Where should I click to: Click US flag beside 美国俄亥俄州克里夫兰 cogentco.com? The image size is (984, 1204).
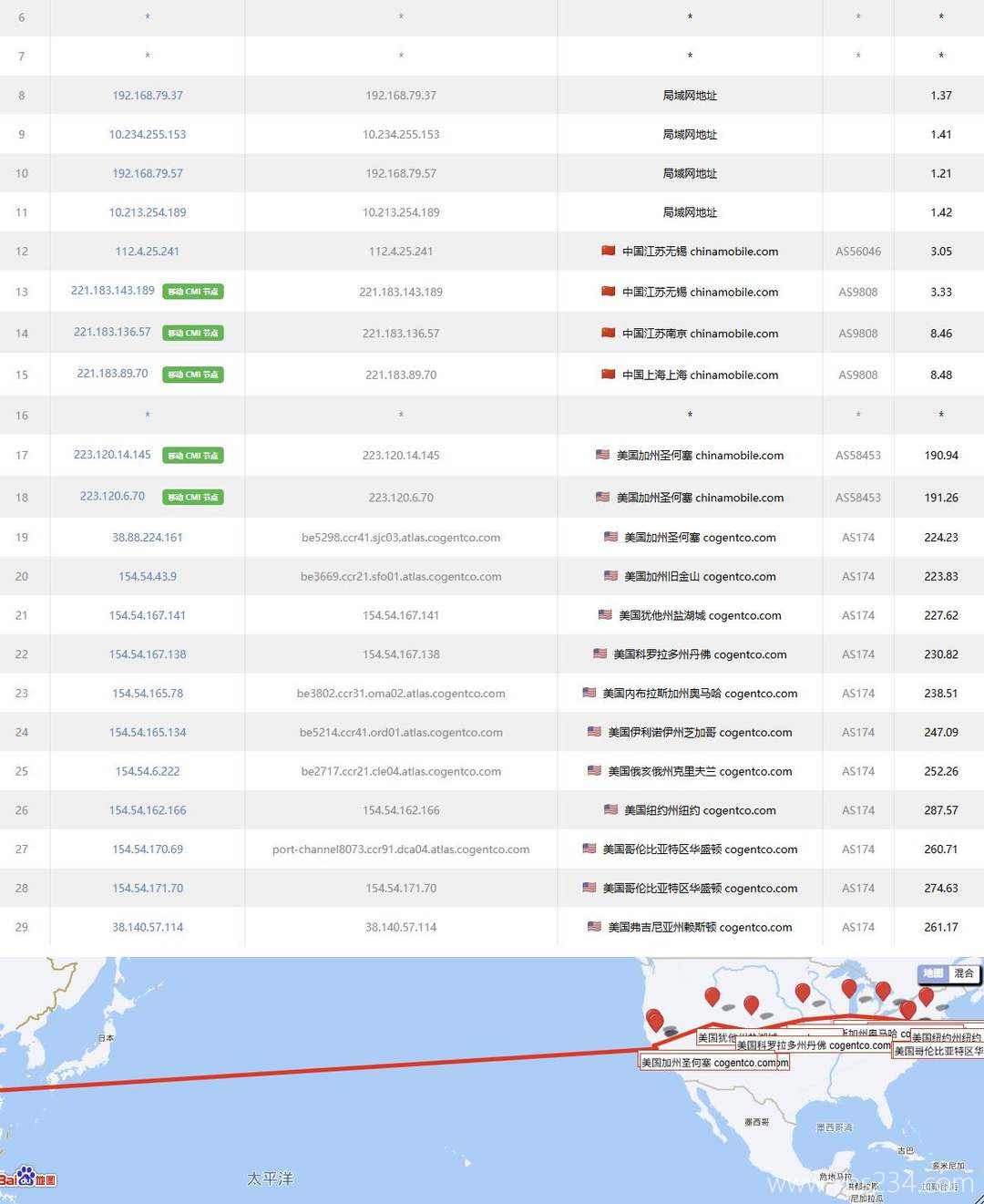594,770
